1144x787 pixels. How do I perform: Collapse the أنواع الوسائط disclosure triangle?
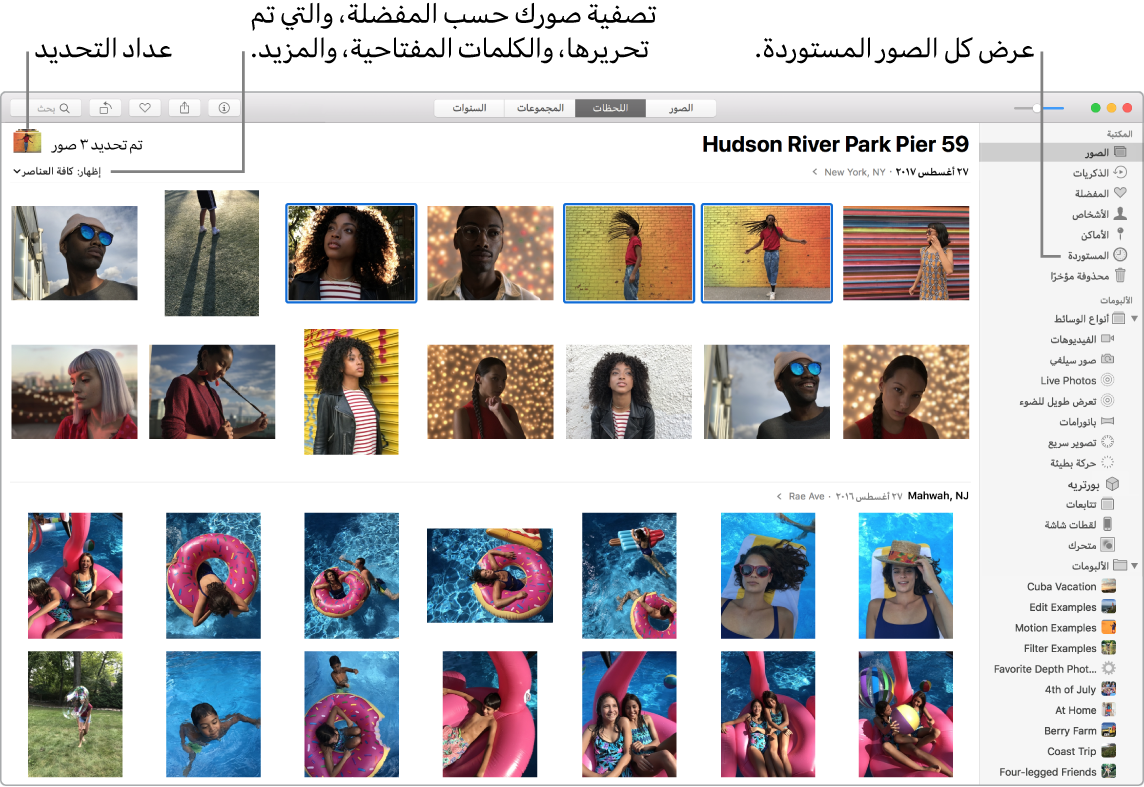1135,319
